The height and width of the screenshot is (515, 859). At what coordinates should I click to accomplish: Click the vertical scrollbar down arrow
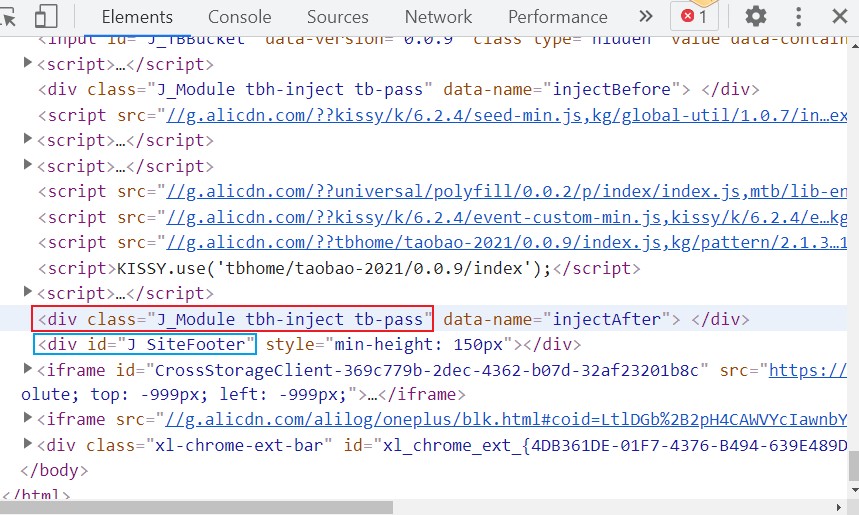(x=854, y=490)
